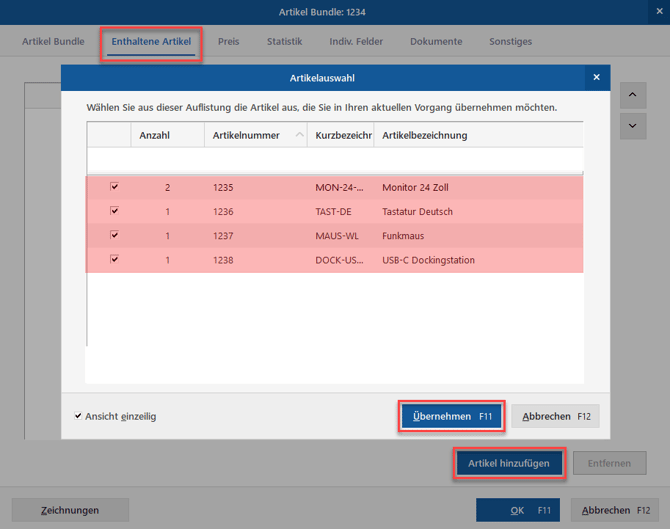Click the Artikel hinzufügen button
Viewport: 670px width, 529px height.
coord(509,463)
